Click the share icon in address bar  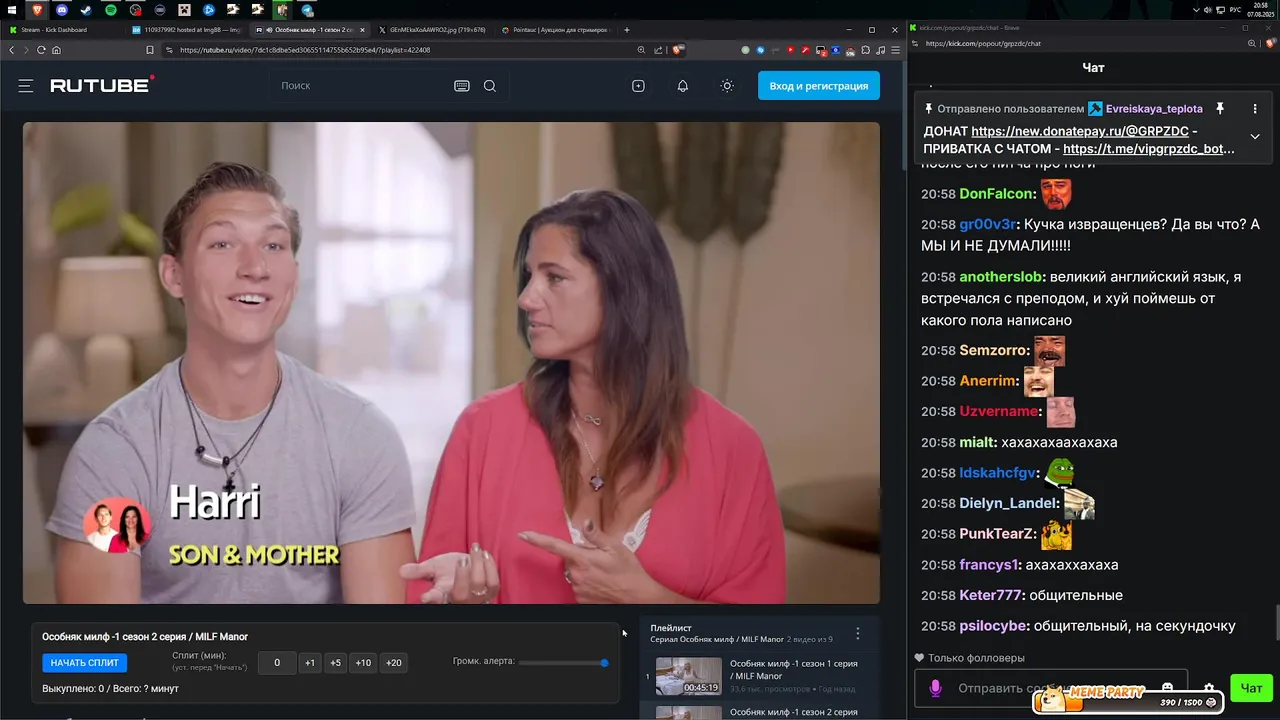coord(657,50)
